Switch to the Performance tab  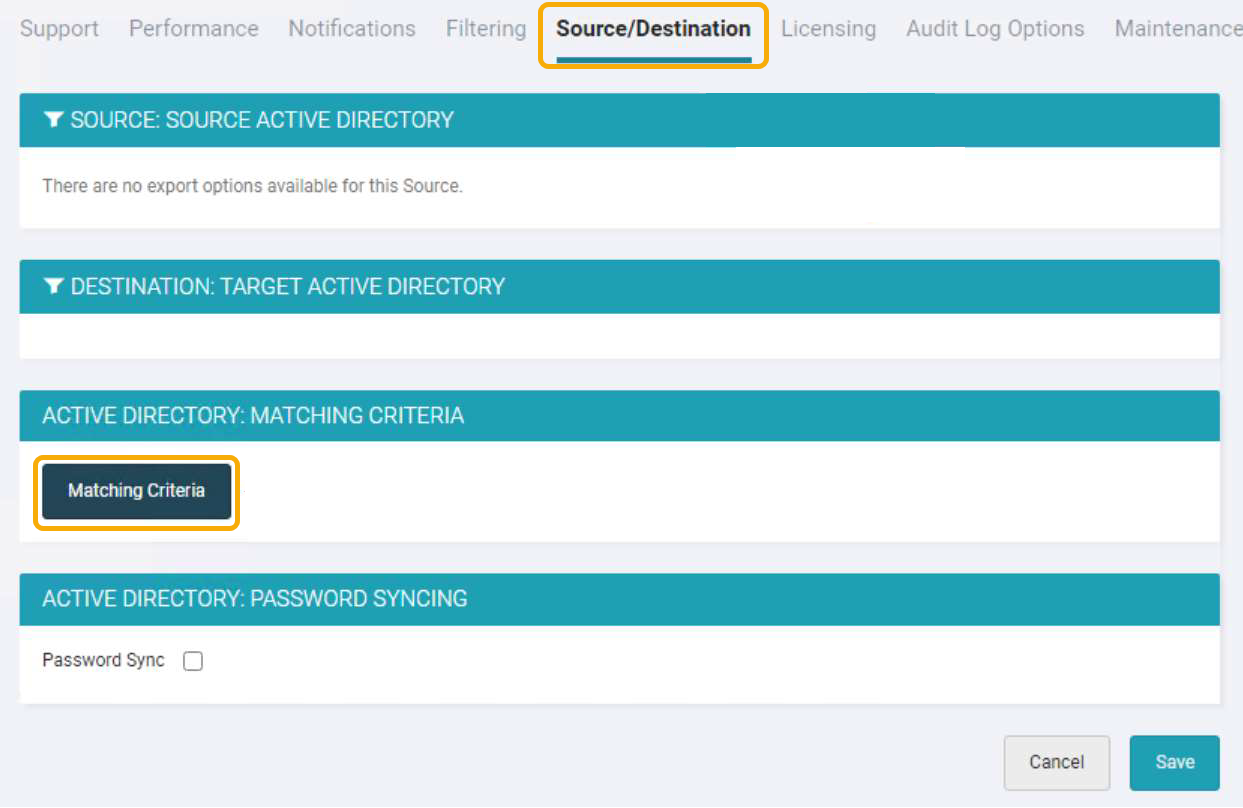tap(193, 29)
